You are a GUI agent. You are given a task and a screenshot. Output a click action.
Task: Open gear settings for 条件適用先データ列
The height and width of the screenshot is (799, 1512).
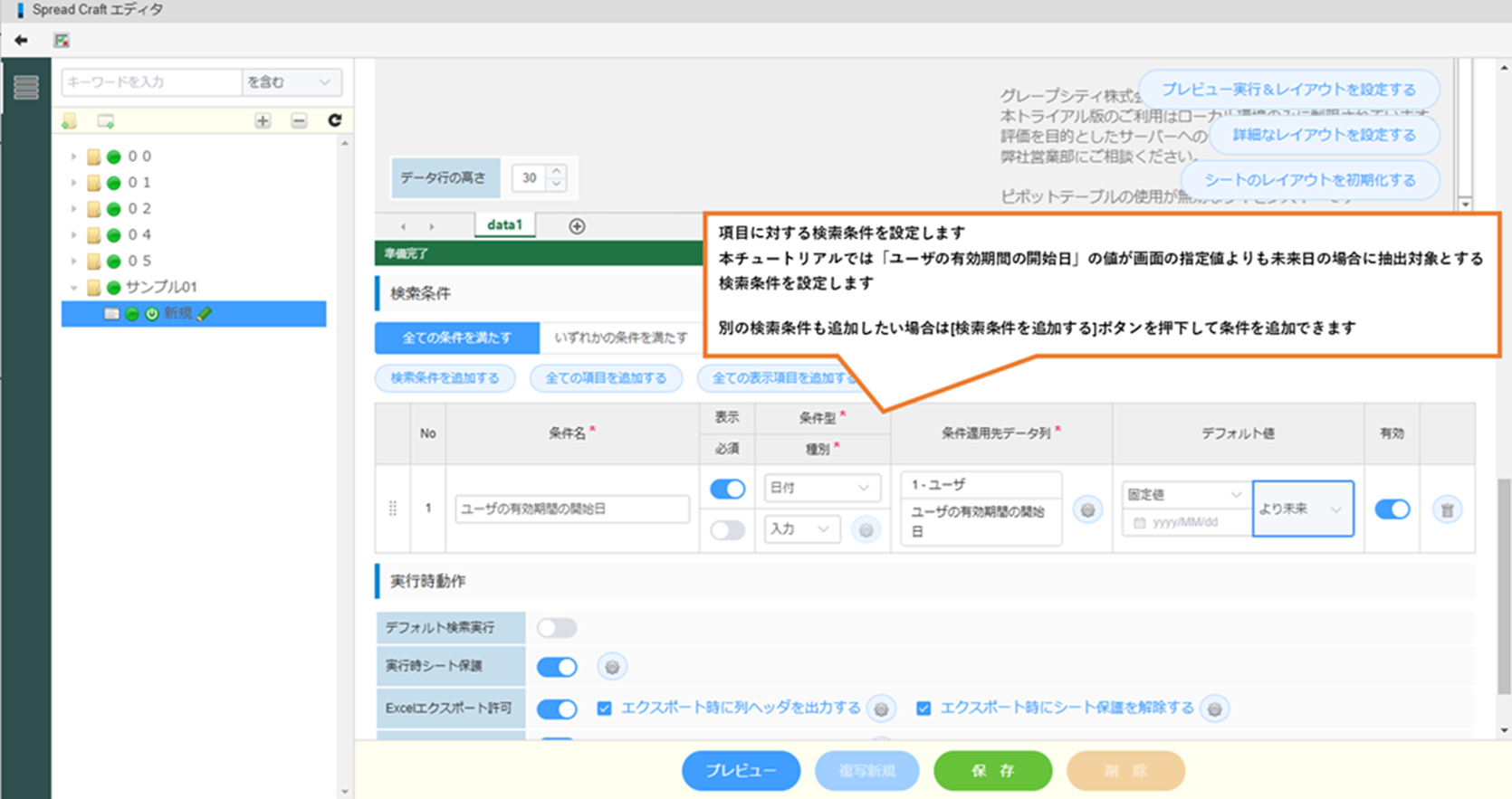(x=1087, y=510)
